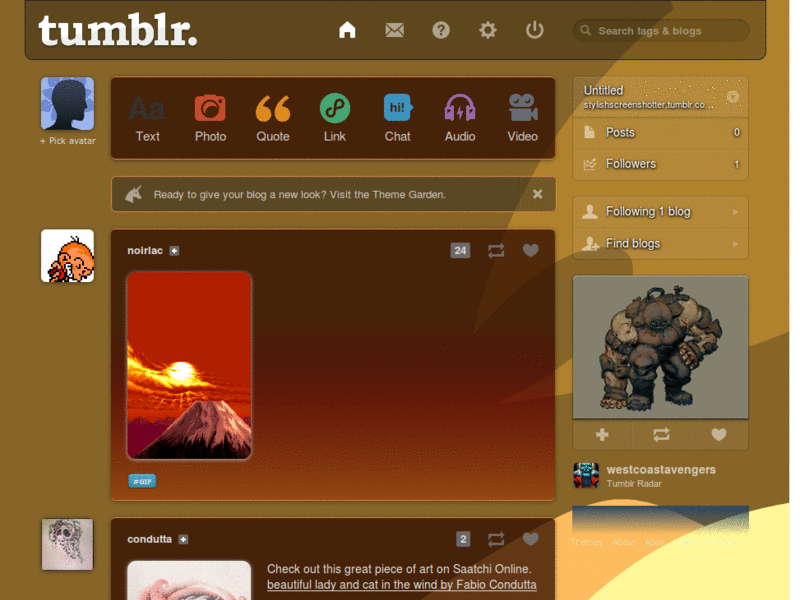Screen dimensions: 800x600
Task: Open the Tumblr Radar creature image
Action: (661, 347)
